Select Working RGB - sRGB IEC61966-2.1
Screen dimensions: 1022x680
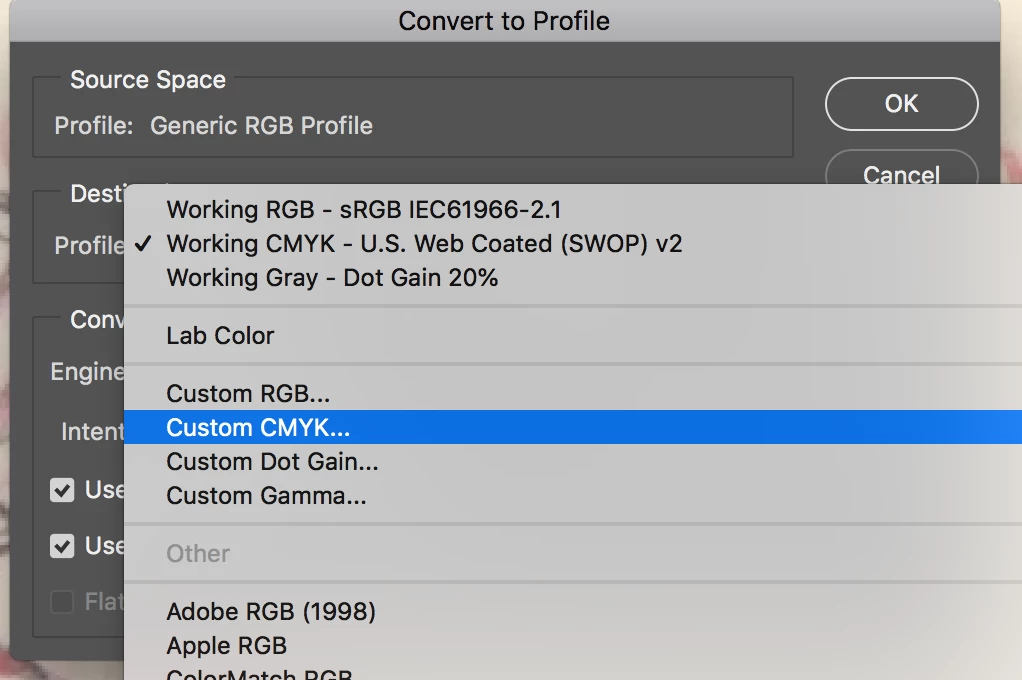tap(363, 210)
